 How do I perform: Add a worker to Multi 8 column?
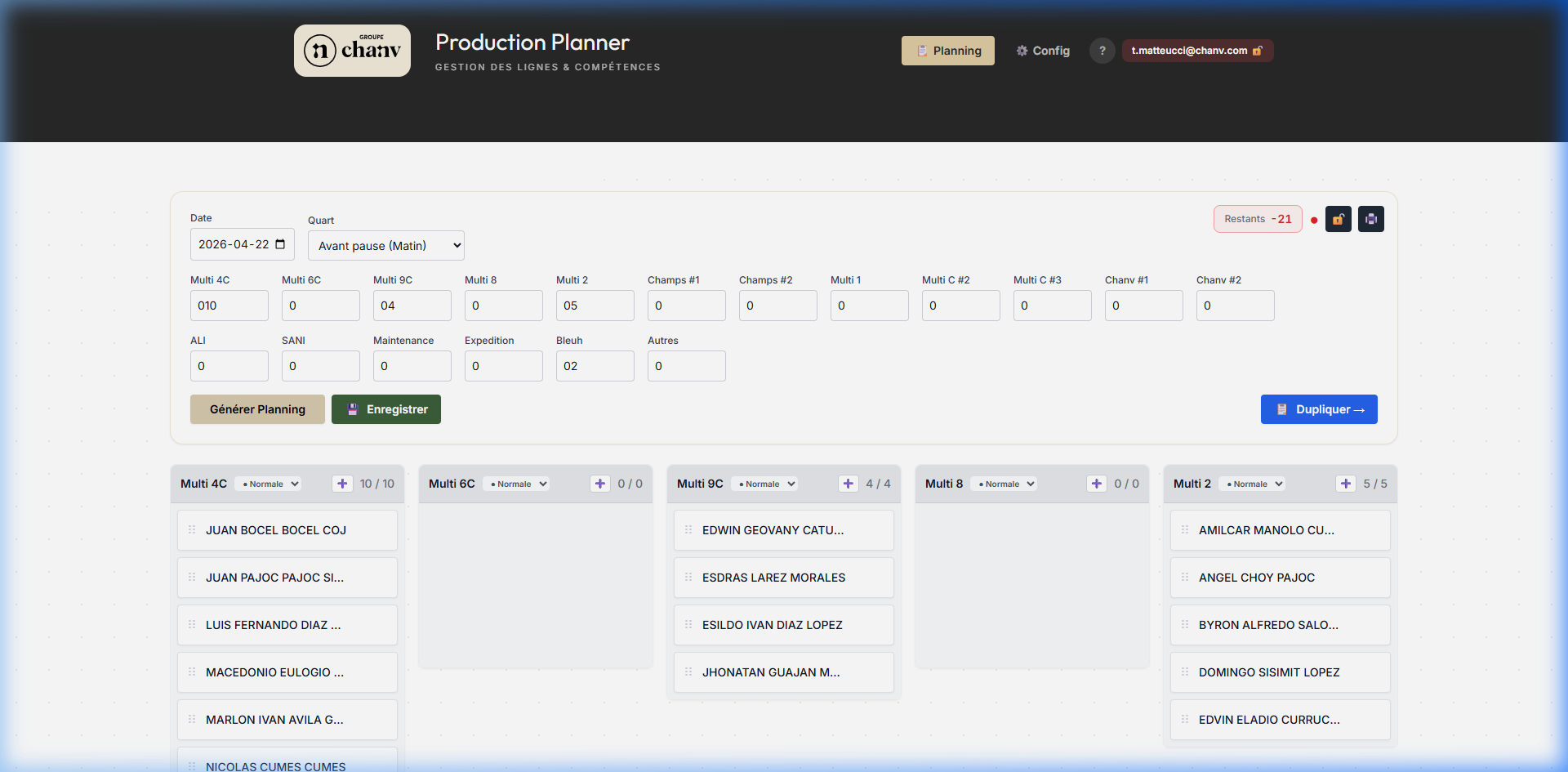click(1097, 484)
